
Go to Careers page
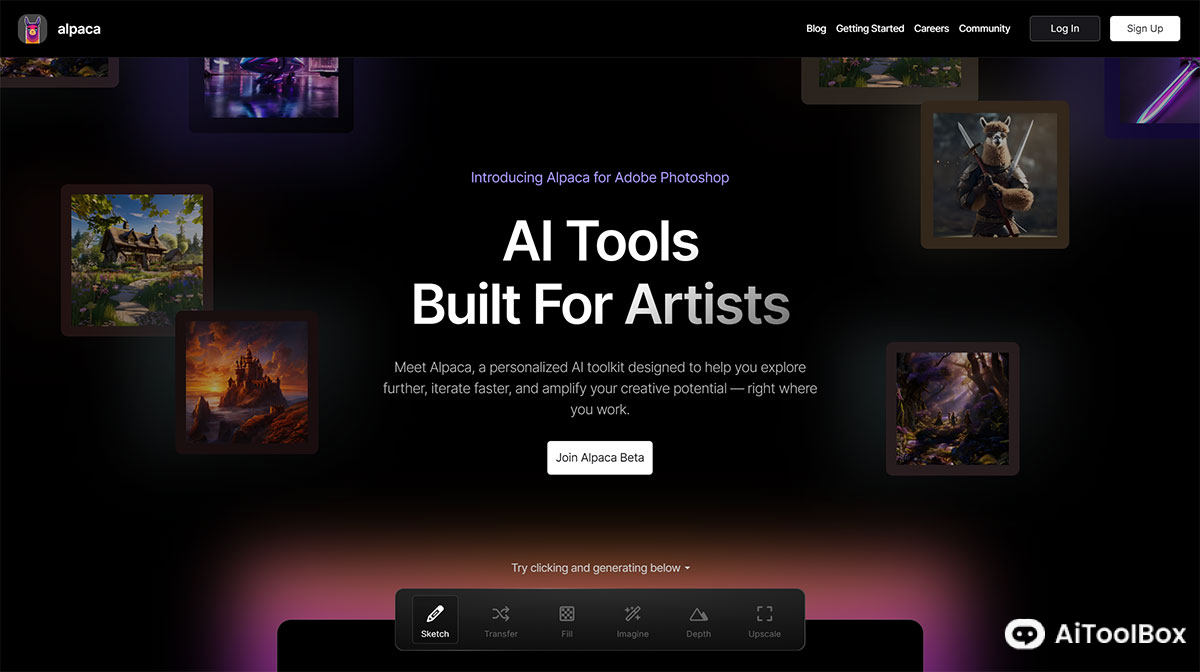(x=931, y=29)
